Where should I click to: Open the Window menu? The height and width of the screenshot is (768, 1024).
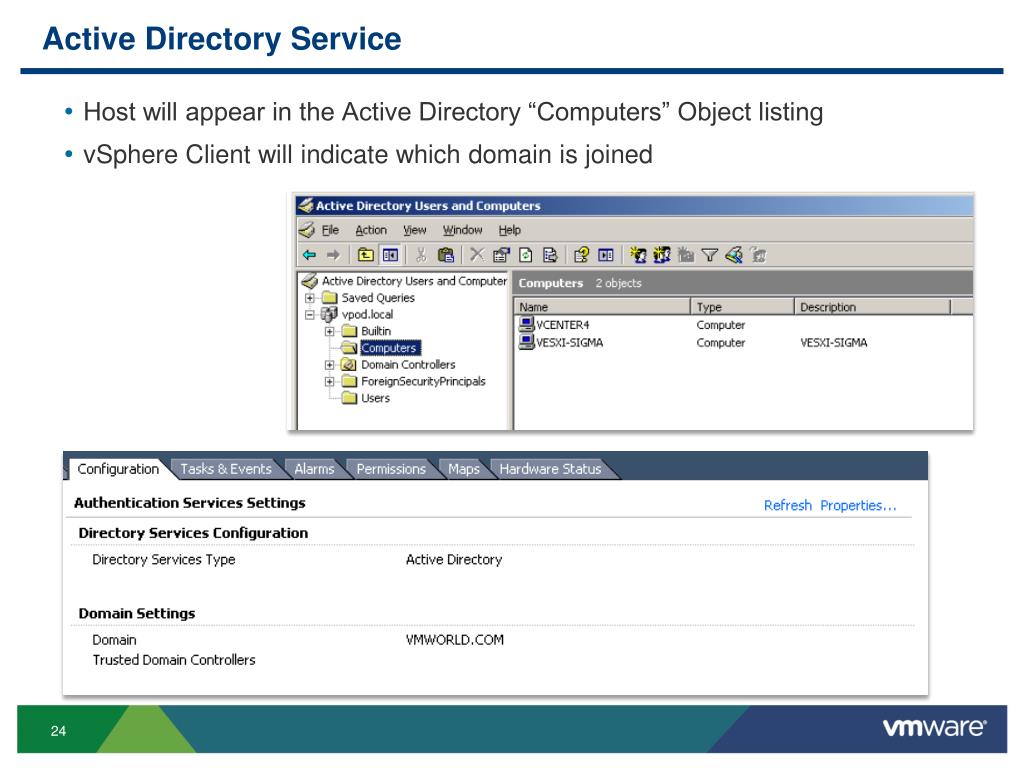462,230
